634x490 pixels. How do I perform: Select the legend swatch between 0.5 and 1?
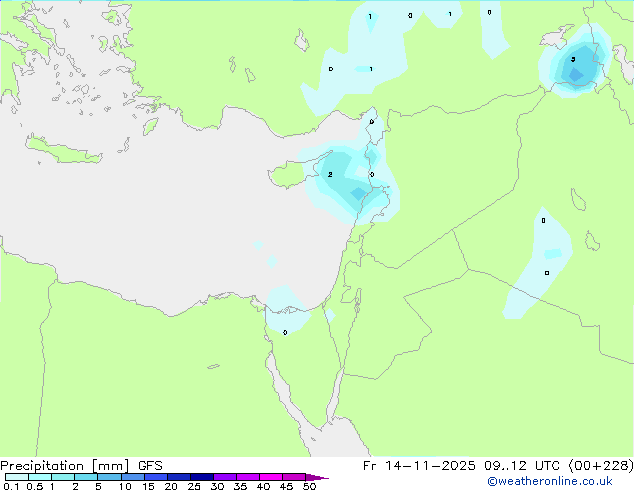pyautogui.click(x=40, y=477)
